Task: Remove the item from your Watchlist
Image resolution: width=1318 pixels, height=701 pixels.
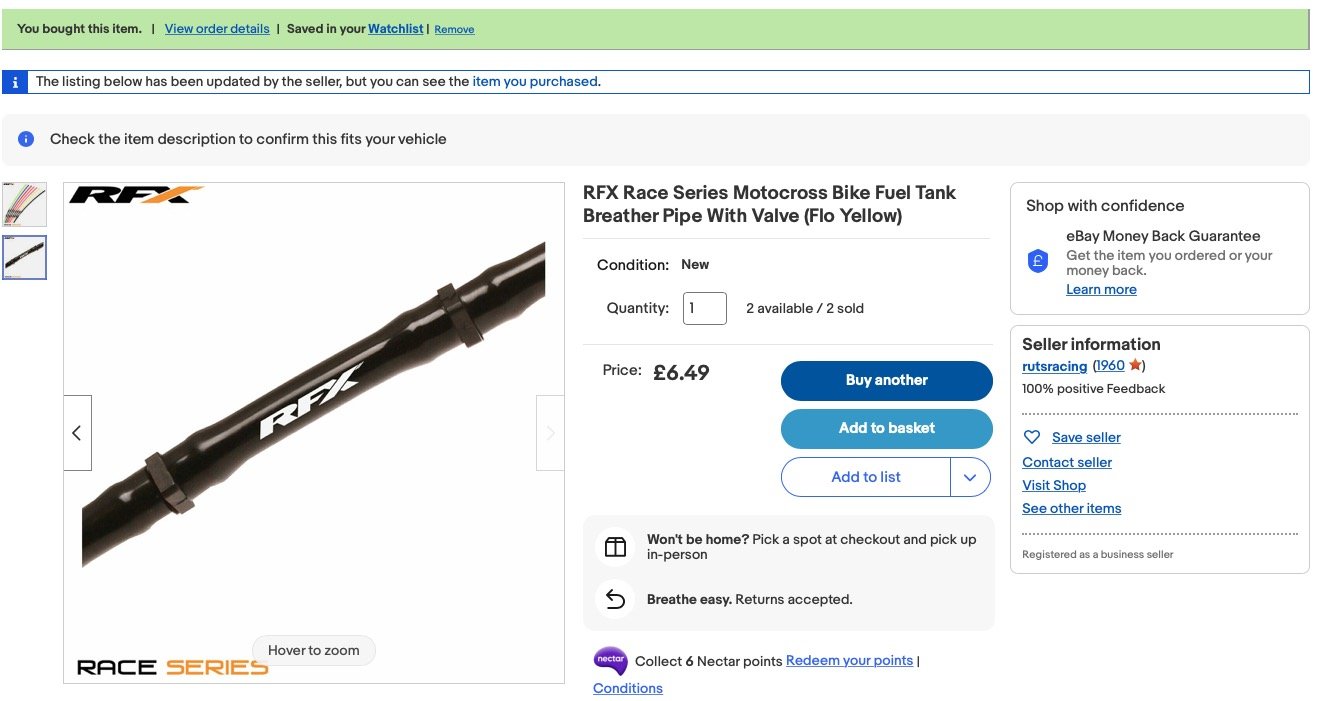Action: (454, 30)
